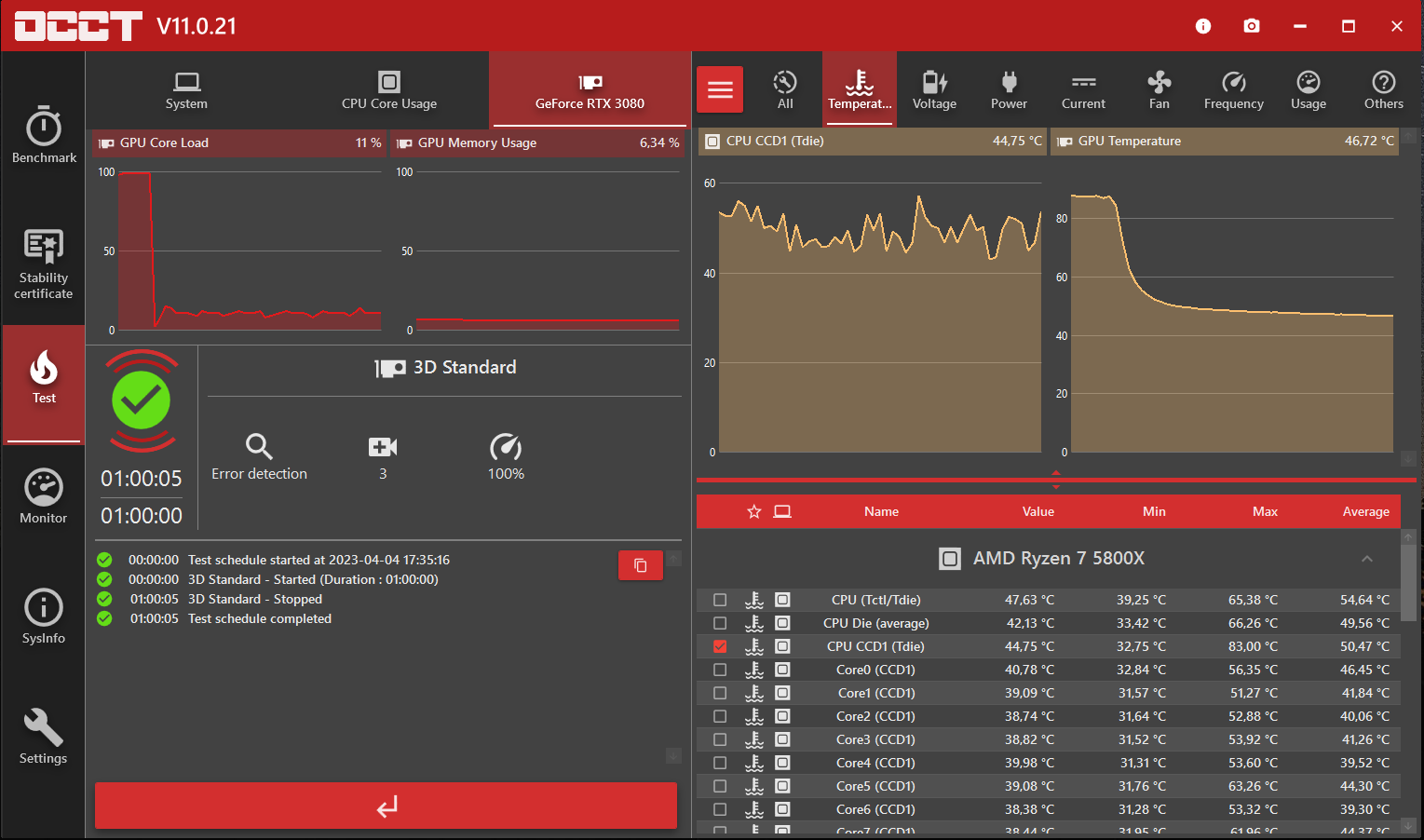Click the GPU Temperature graph header
Viewport: 1424px width, 840px height.
coord(1225,142)
